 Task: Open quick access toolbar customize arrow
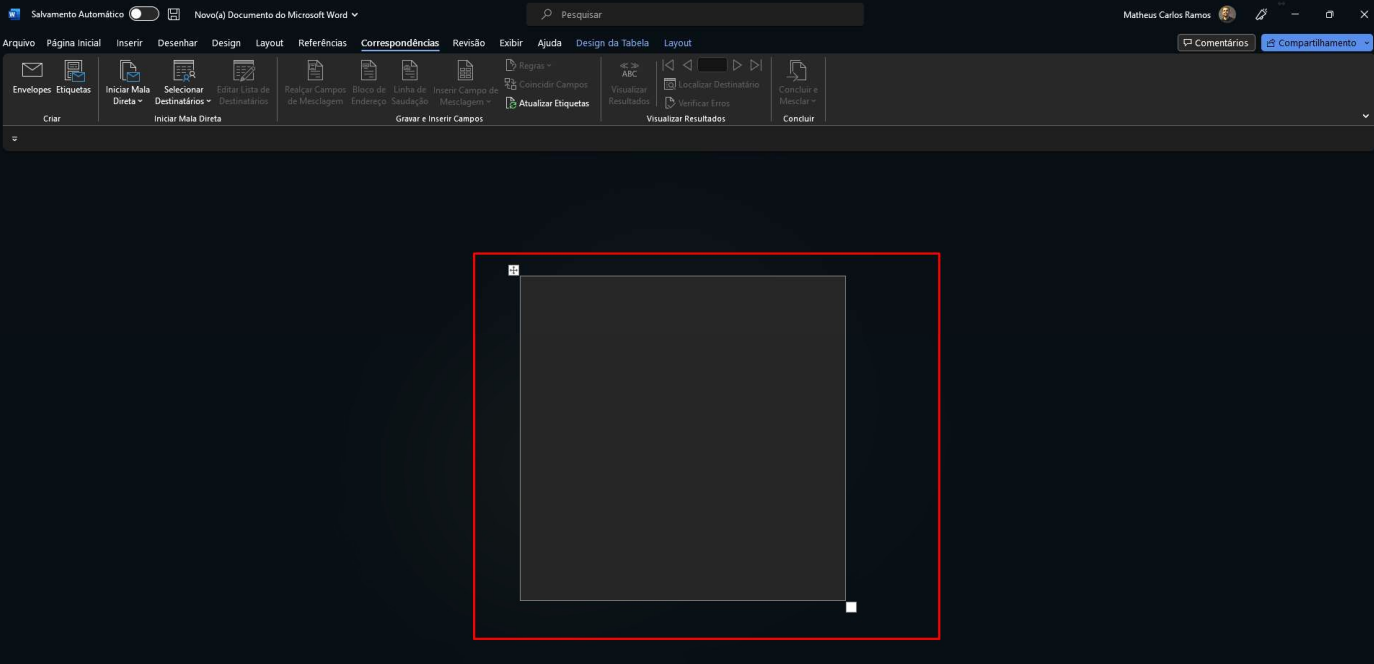coord(14,139)
